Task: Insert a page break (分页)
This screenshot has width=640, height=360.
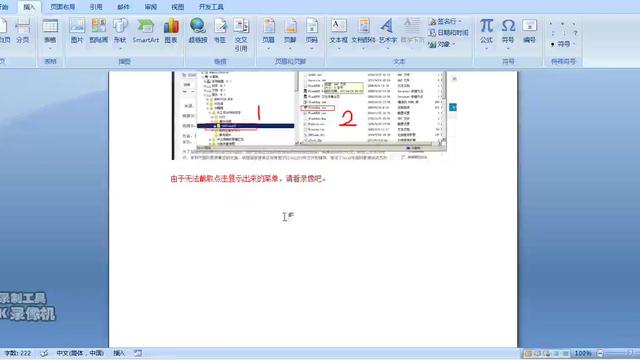Action: click(23, 31)
